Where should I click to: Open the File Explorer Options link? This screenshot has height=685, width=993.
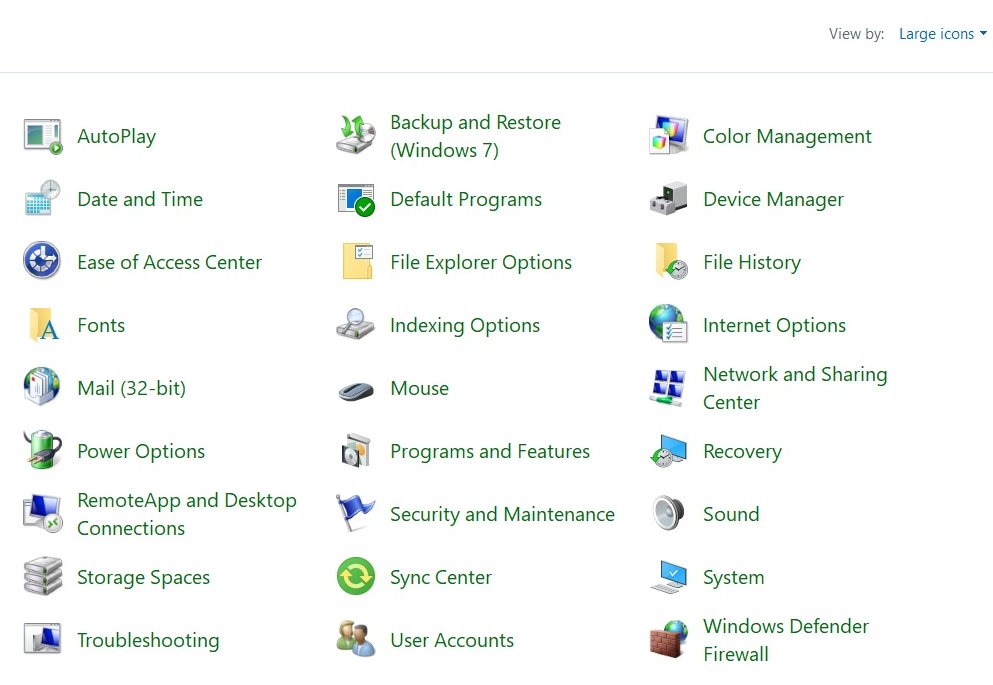coord(481,262)
